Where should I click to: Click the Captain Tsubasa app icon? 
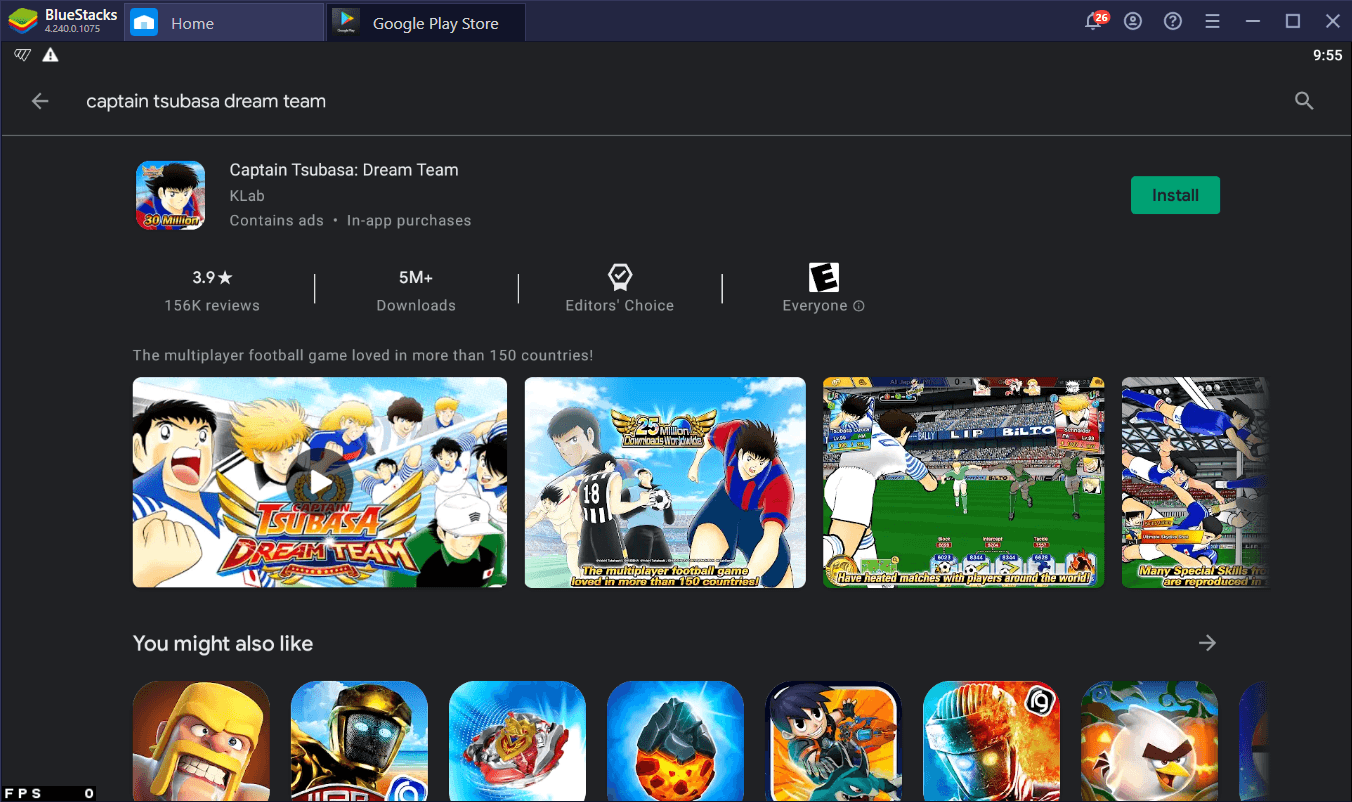tap(170, 195)
